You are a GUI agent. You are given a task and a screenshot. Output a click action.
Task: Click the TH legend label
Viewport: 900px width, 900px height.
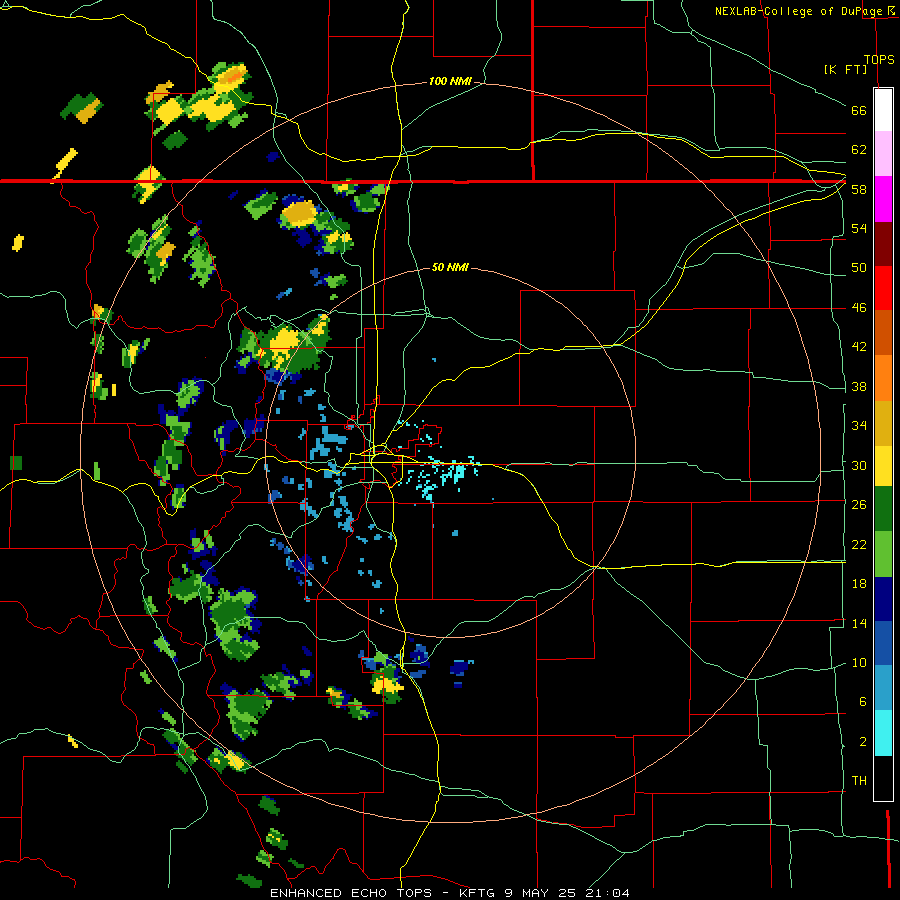tap(859, 781)
